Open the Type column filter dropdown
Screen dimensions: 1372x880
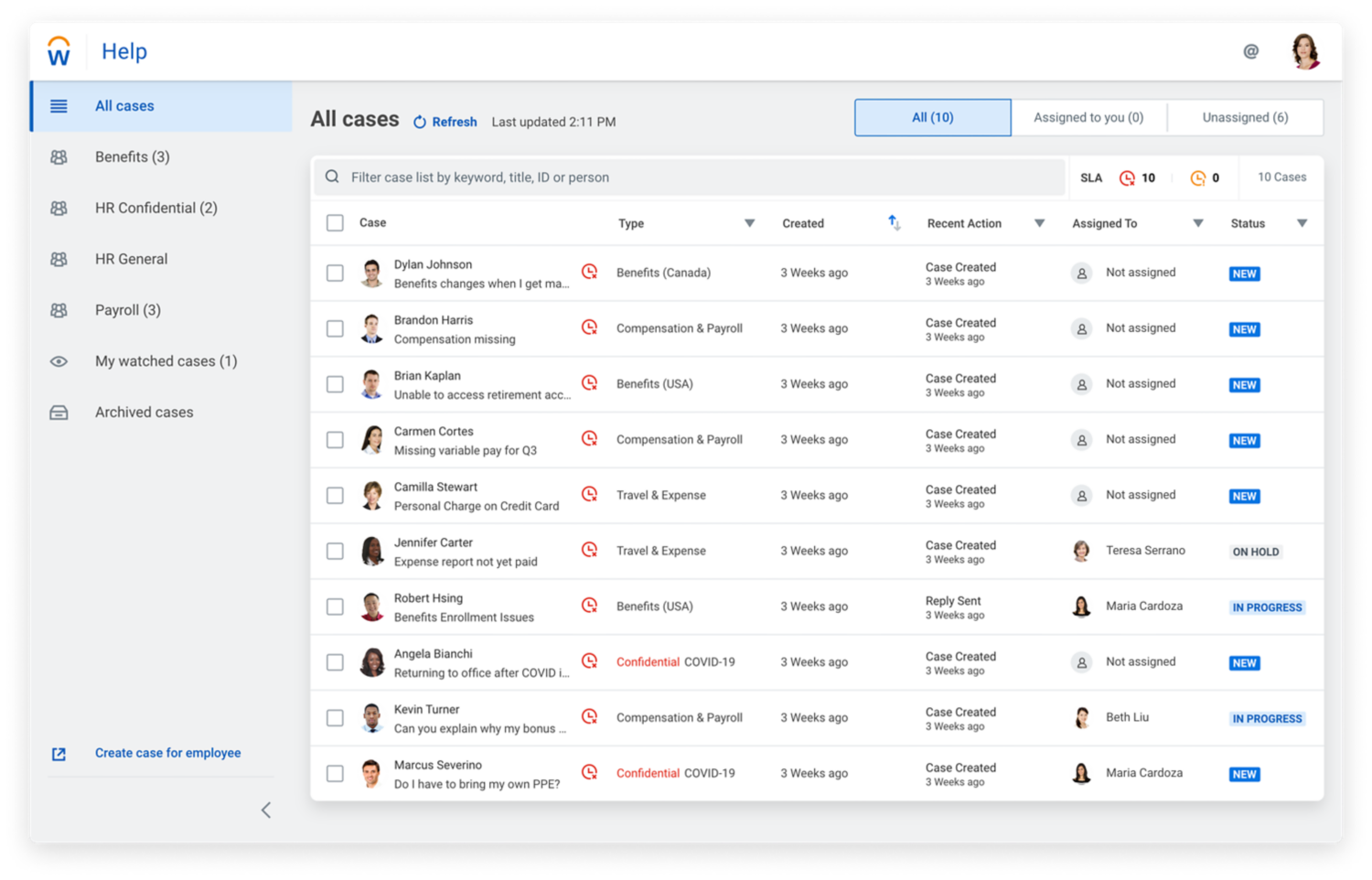[750, 222]
